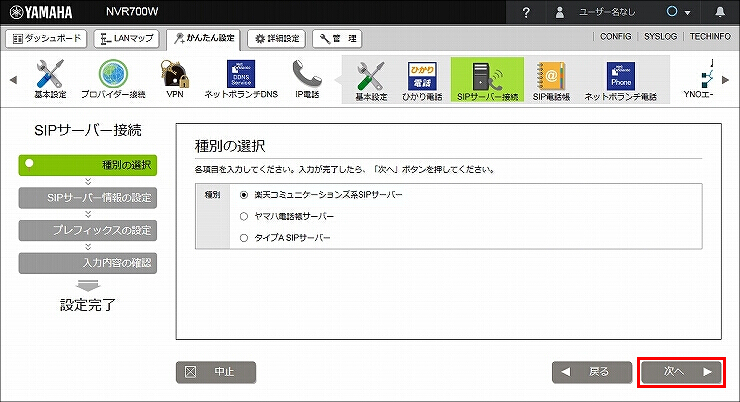The width and height of the screenshot is (740, 402).
Task: Open the TECHINFO link
Action: (x=710, y=36)
